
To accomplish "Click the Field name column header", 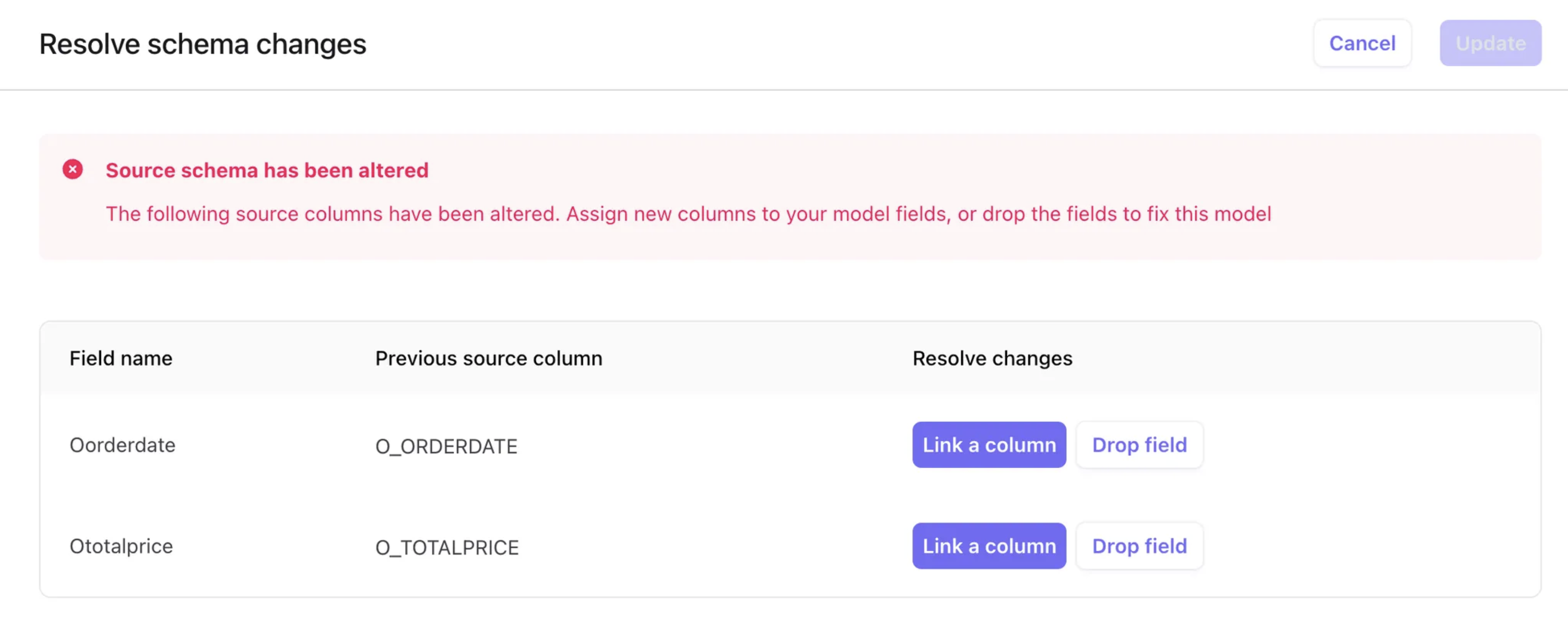I will click(x=121, y=359).
